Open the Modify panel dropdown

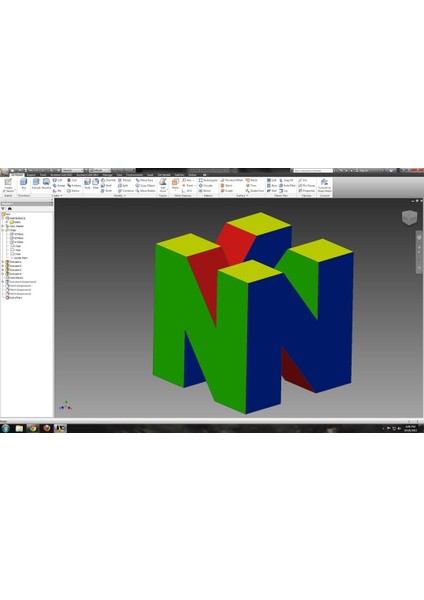tap(120, 196)
